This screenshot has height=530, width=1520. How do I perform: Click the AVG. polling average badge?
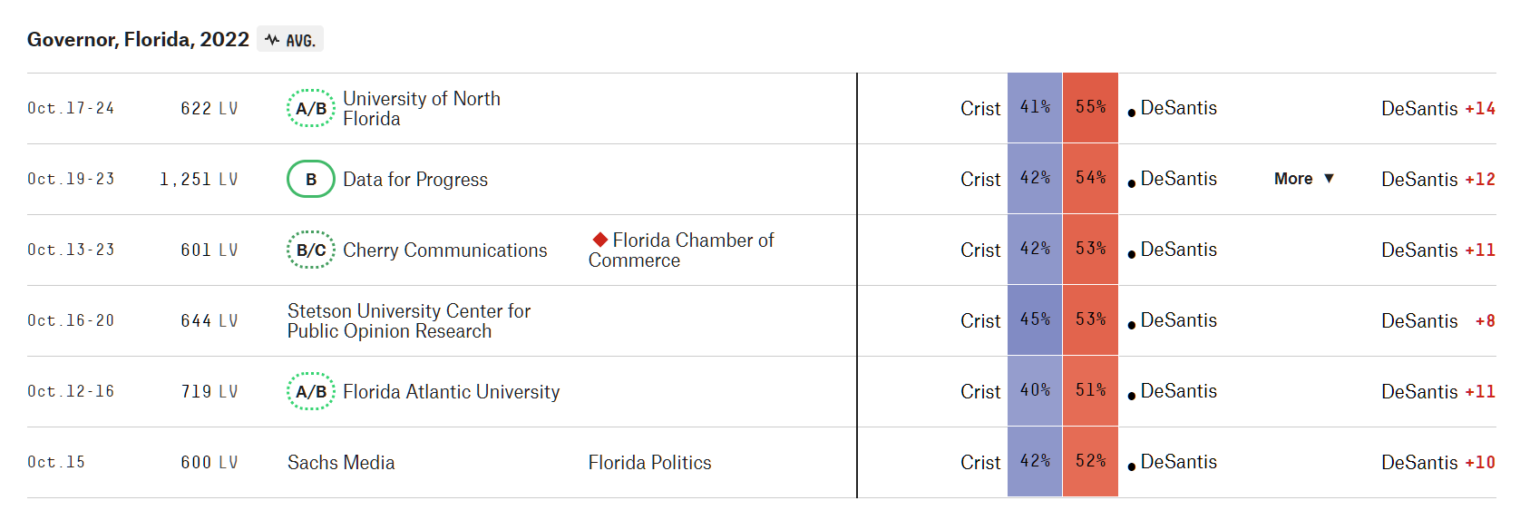[291, 40]
